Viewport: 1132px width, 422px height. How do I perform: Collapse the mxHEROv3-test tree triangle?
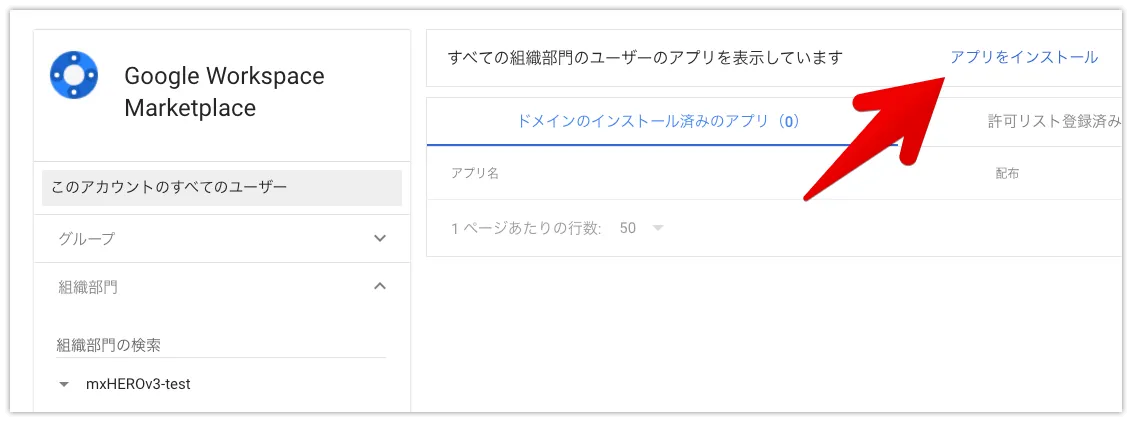(x=65, y=384)
